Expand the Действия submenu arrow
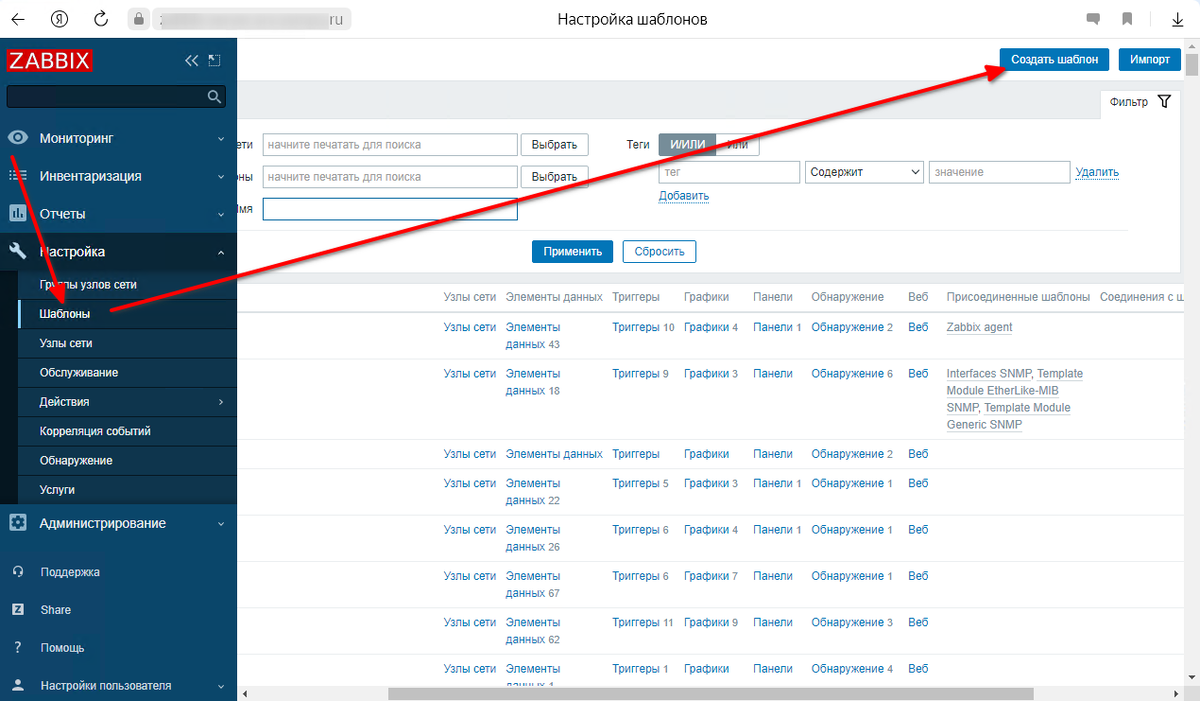The image size is (1200, 701). tap(221, 402)
